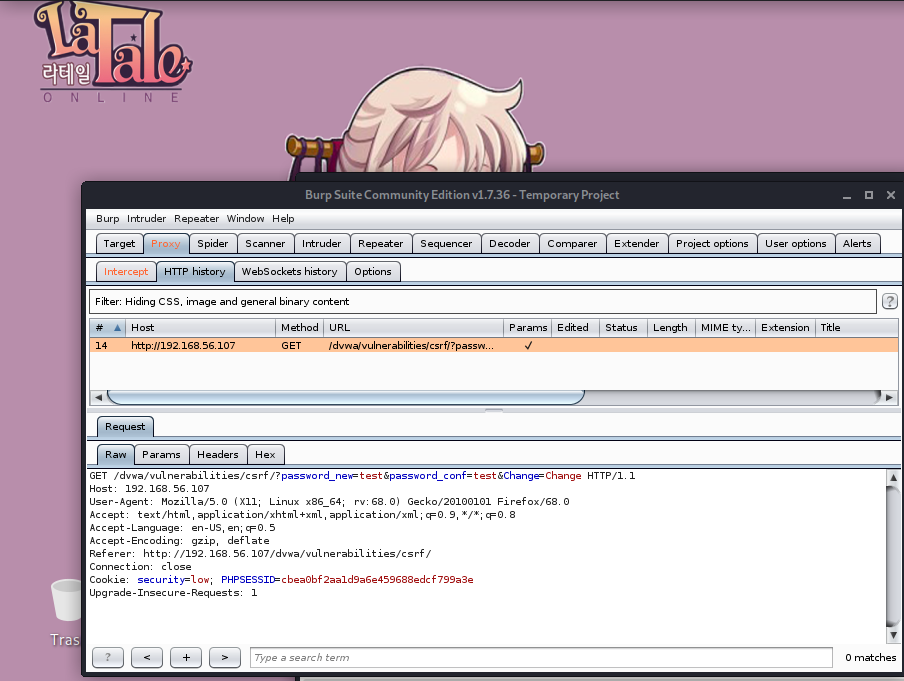Switch to the Scanner tab
Image resolution: width=904 pixels, height=681 pixels.
coord(265,243)
